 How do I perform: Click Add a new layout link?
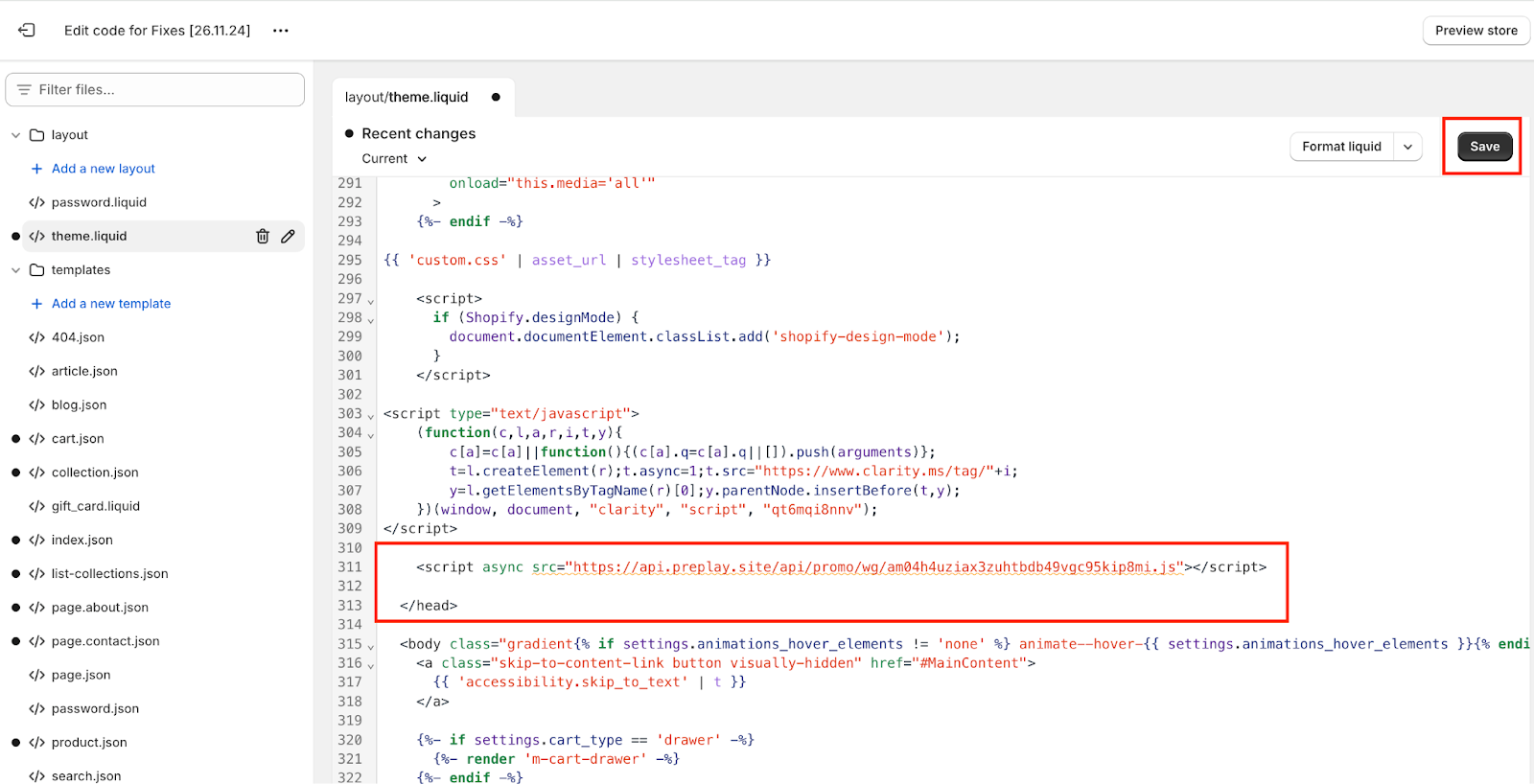pyautogui.click(x=104, y=169)
